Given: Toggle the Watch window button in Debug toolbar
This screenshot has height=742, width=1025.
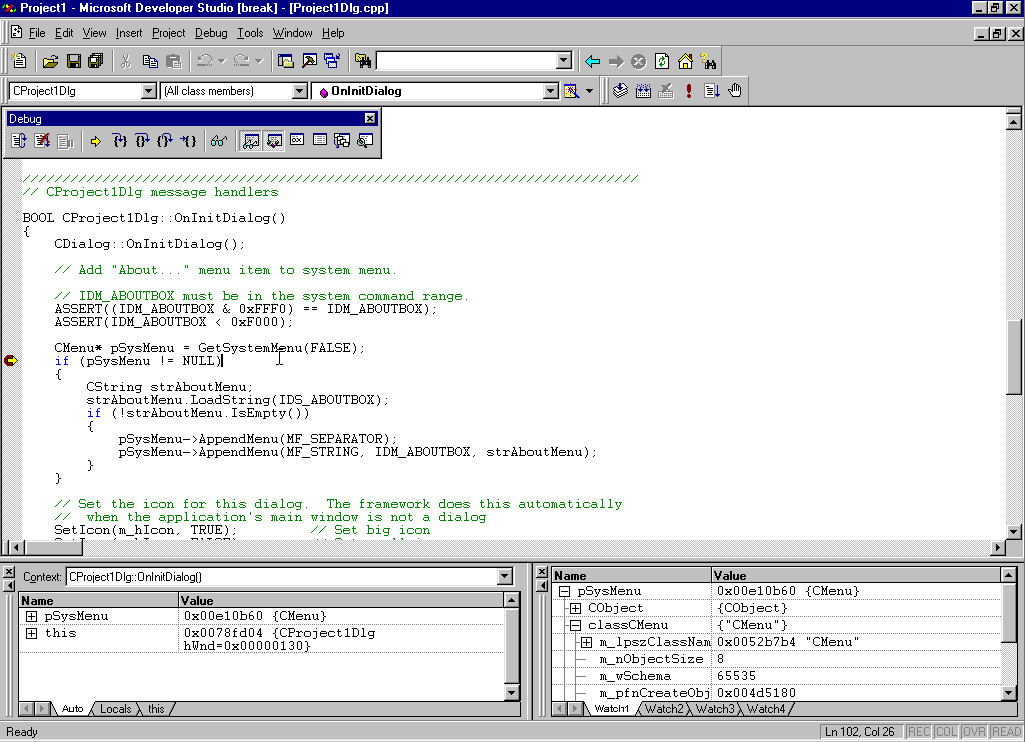Looking at the screenshot, I should pyautogui.click(x=251, y=141).
